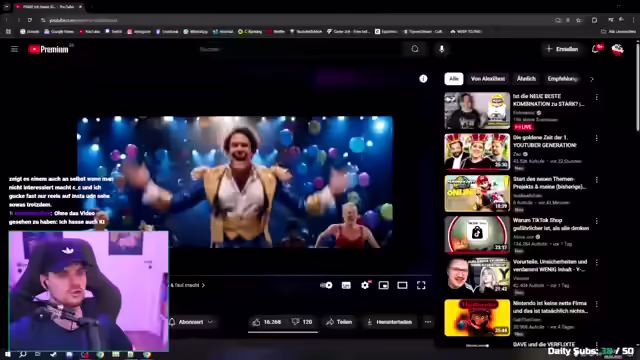Open video settings gear

click(x=365, y=285)
